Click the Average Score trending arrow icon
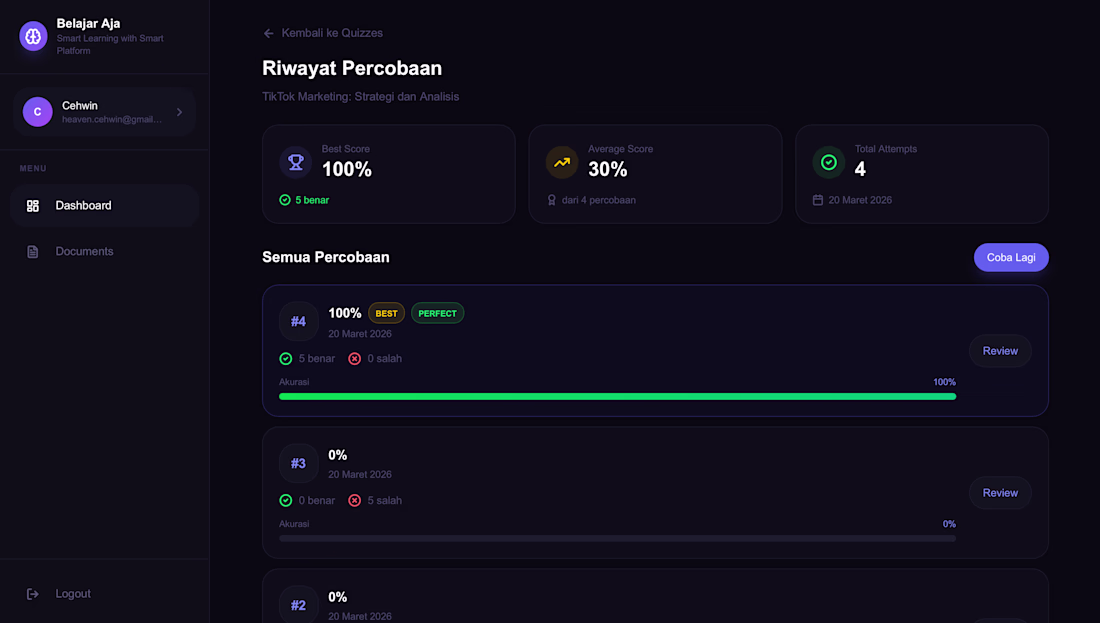Image resolution: width=1100 pixels, height=623 pixels. pos(562,162)
